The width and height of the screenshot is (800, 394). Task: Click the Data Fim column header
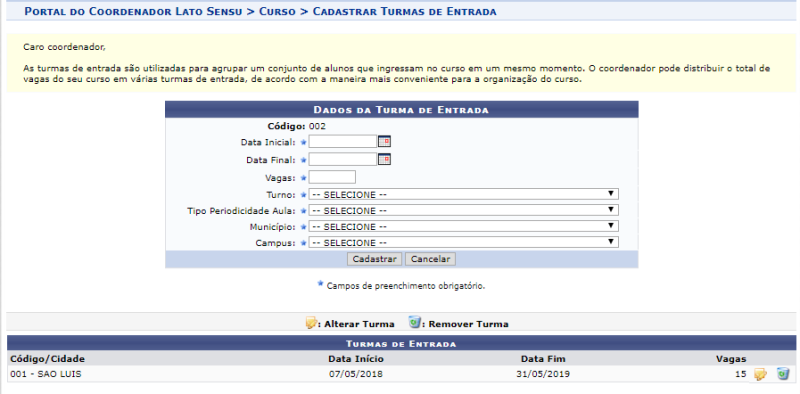(x=543, y=359)
